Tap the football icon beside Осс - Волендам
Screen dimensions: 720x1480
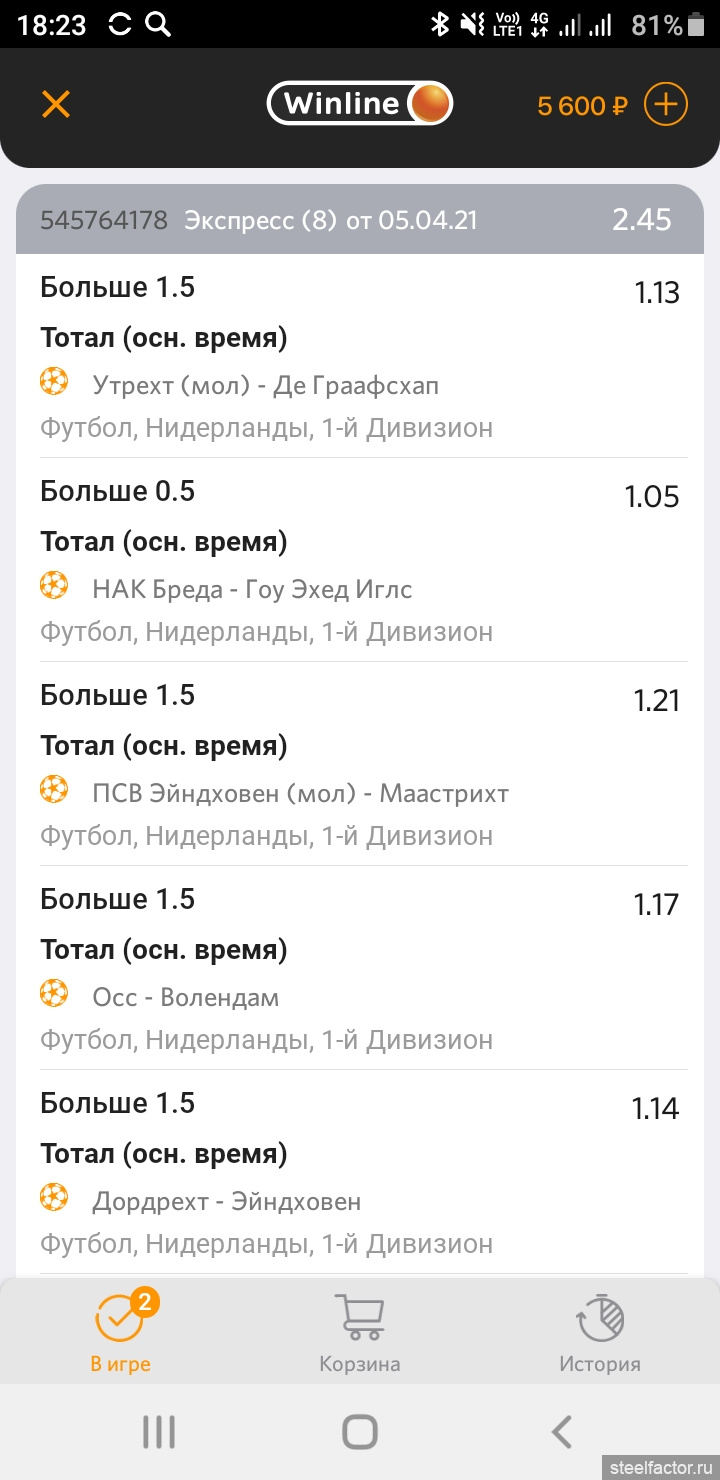[54, 994]
